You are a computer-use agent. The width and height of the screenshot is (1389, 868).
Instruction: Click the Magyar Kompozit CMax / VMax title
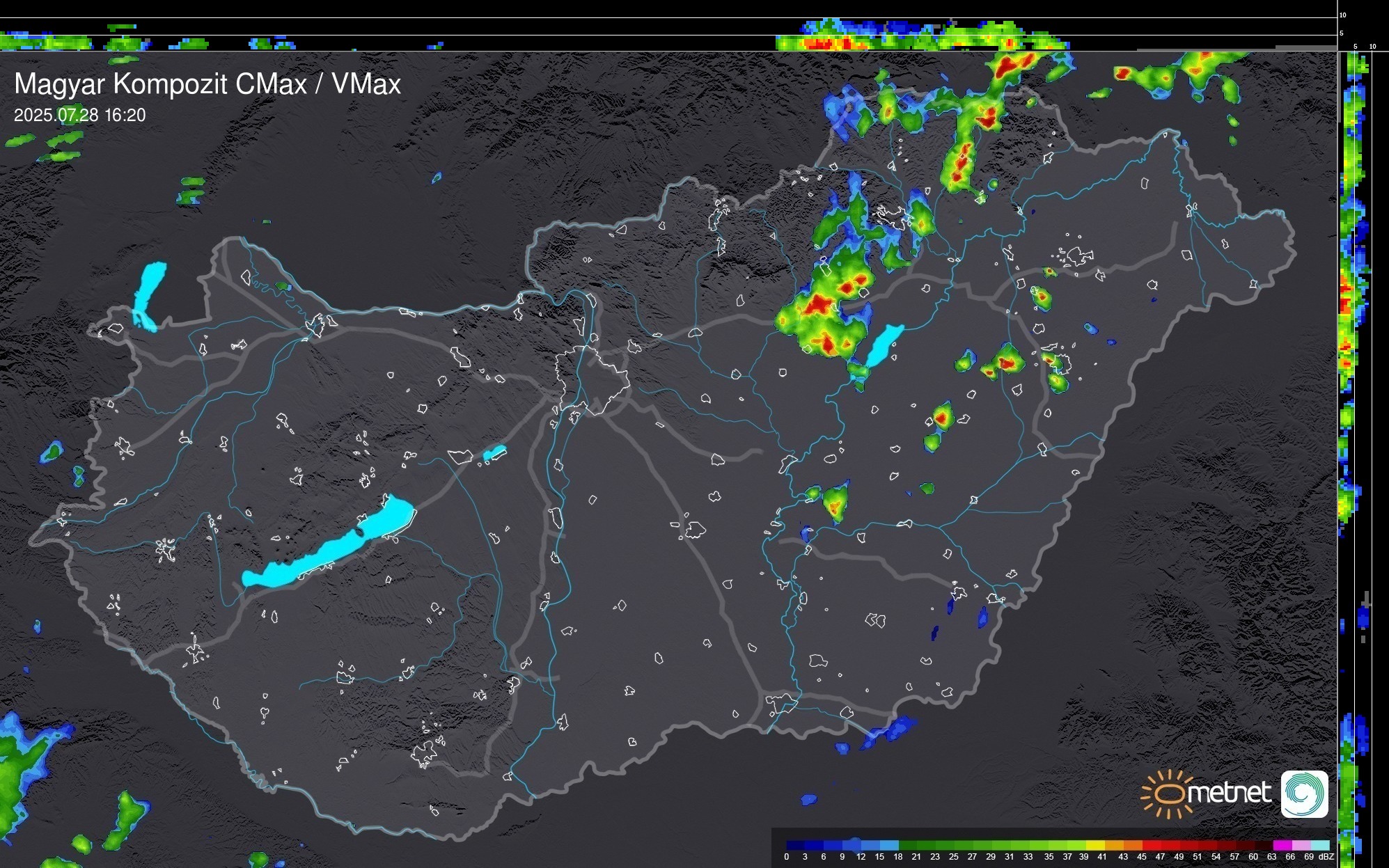coord(207,84)
